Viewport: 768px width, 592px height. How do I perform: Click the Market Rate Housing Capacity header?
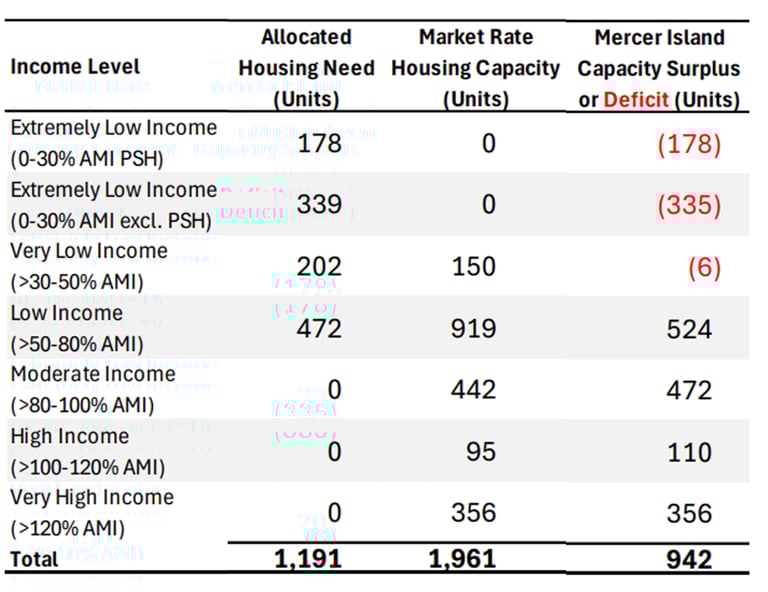point(476,68)
